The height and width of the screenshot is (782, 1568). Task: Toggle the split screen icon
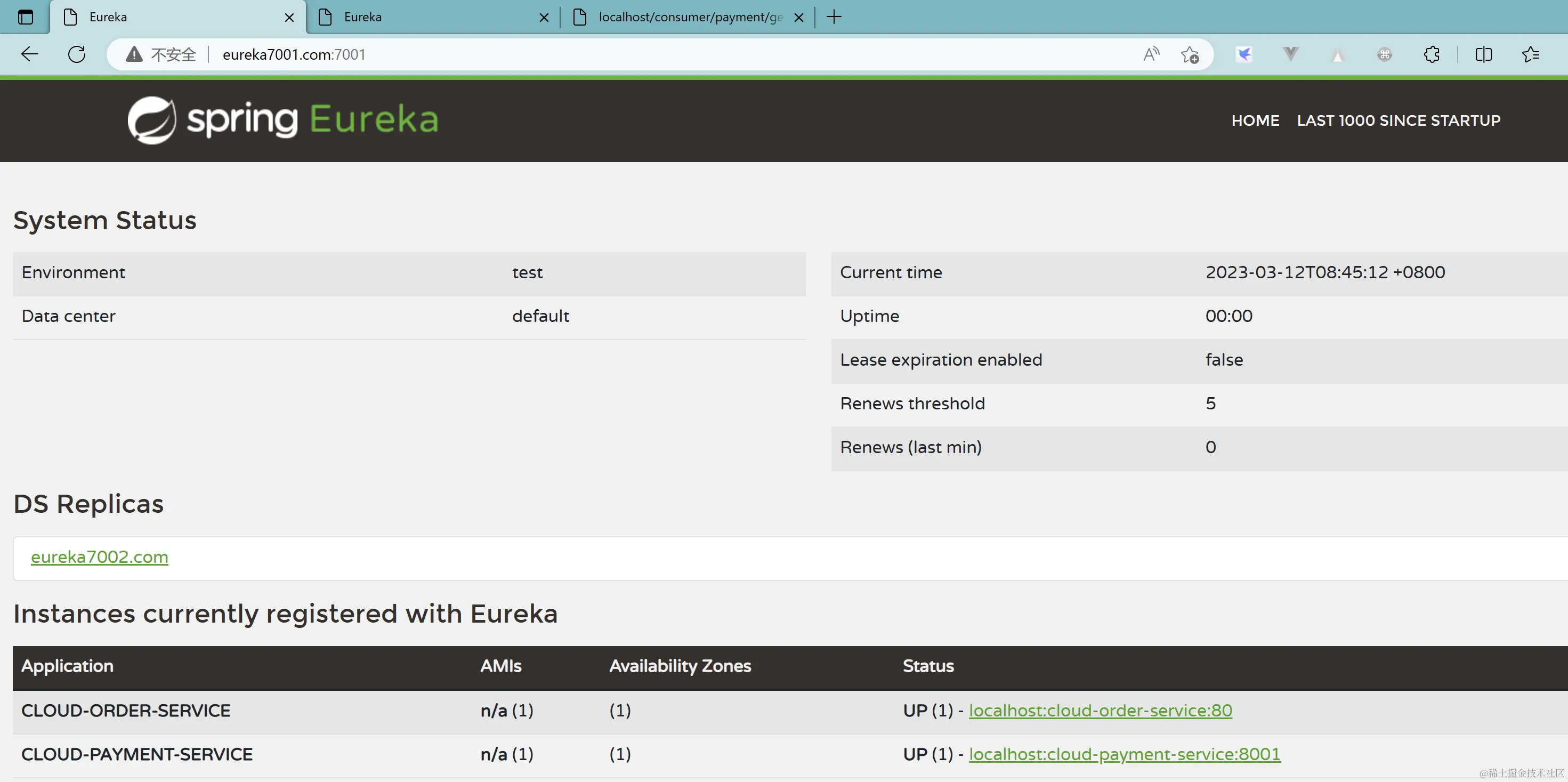1483,54
